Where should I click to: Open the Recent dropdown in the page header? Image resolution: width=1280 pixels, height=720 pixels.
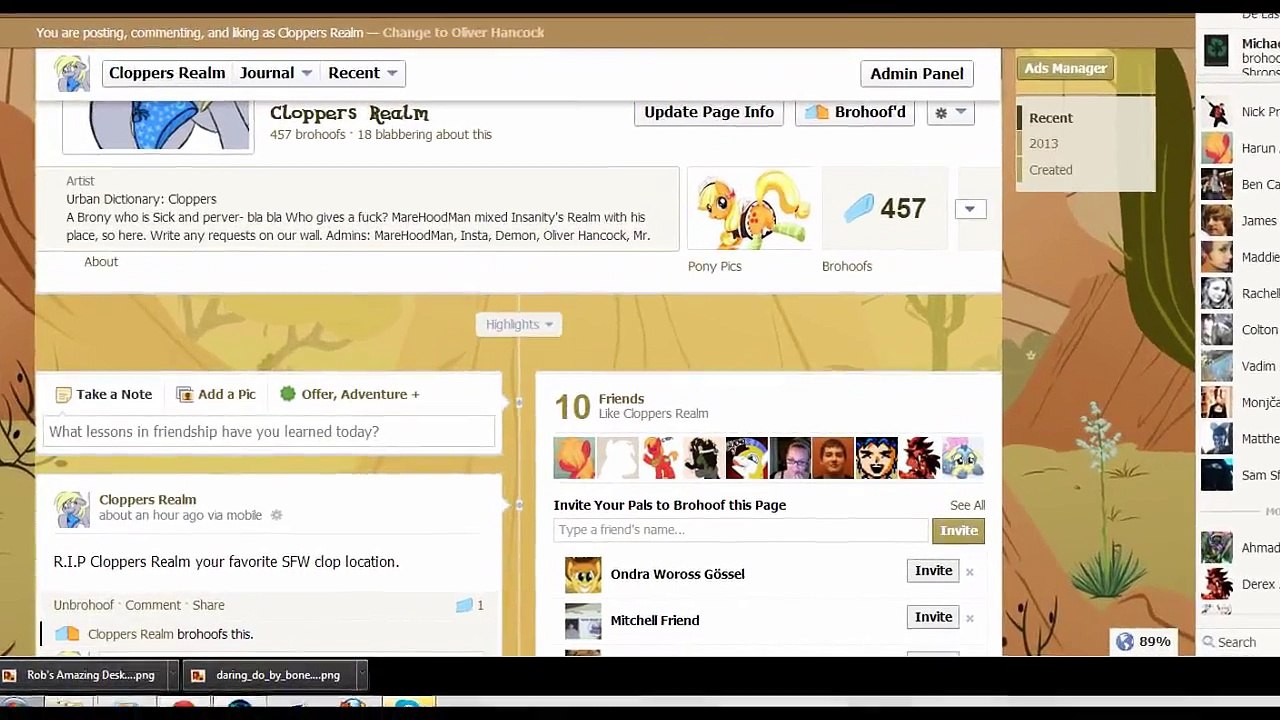(x=363, y=73)
